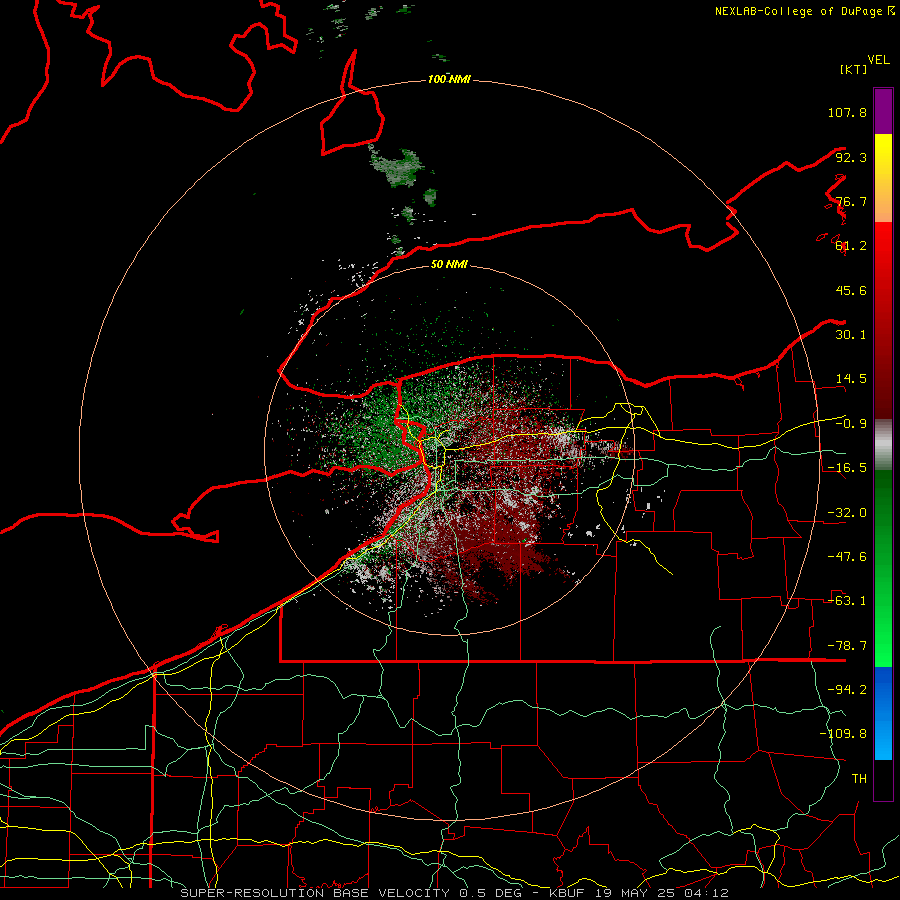Click the blue segment of velocity color bar
This screenshot has width=900, height=900.
[883, 713]
